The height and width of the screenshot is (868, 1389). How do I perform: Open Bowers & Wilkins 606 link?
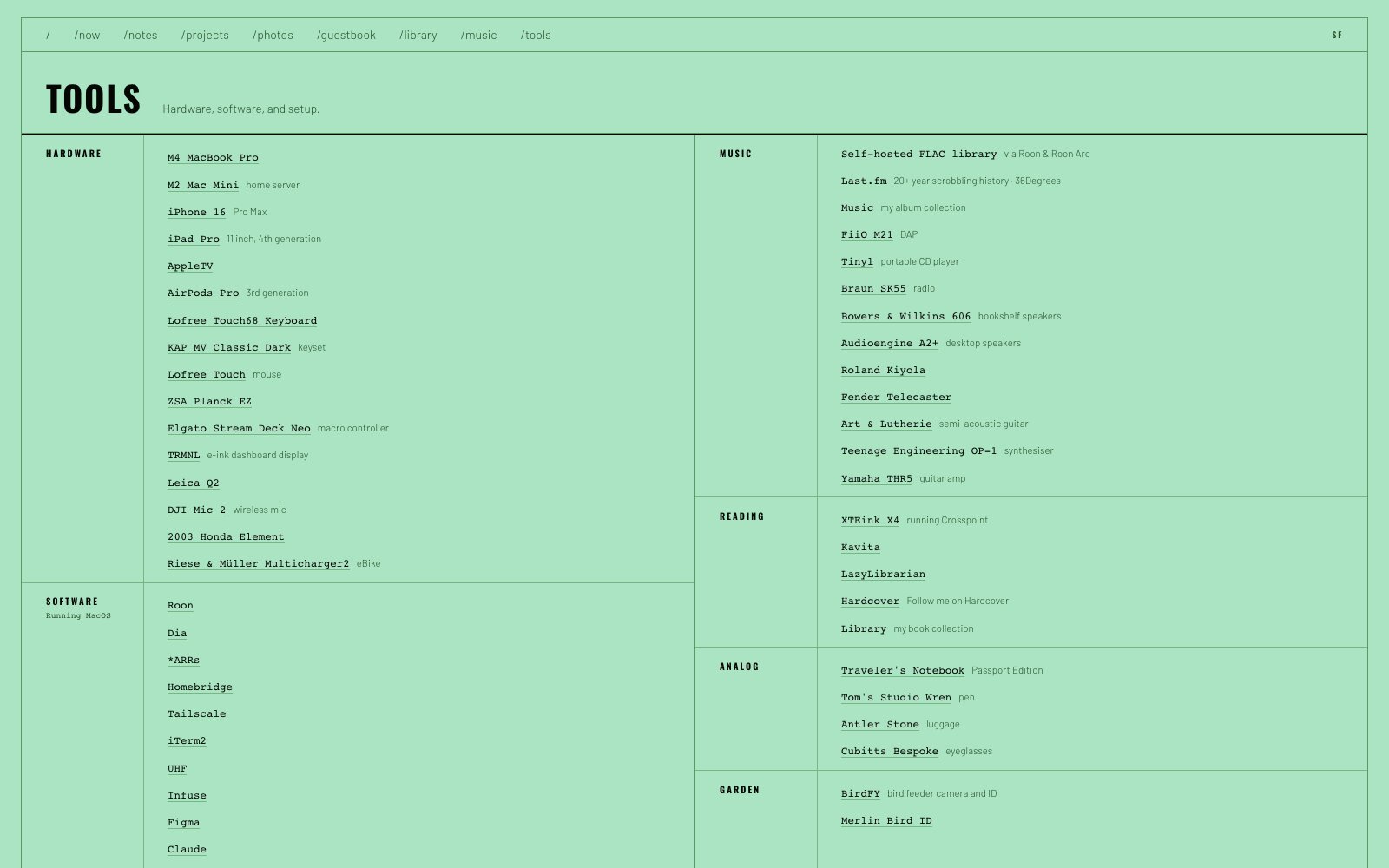point(905,316)
